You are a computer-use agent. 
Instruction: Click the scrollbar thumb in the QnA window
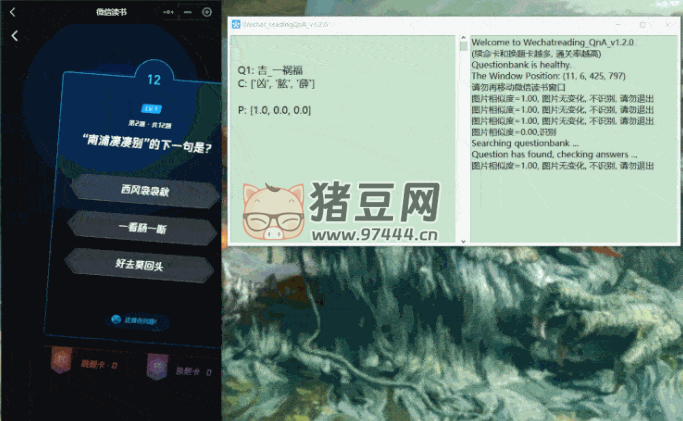(463, 46)
